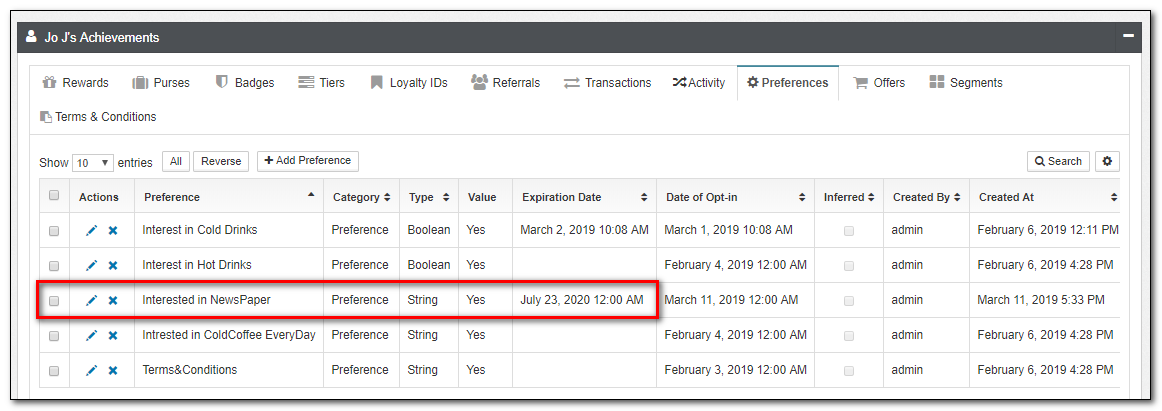Sort by Expiration Date column
This screenshot has width=1162, height=411.
click(583, 197)
